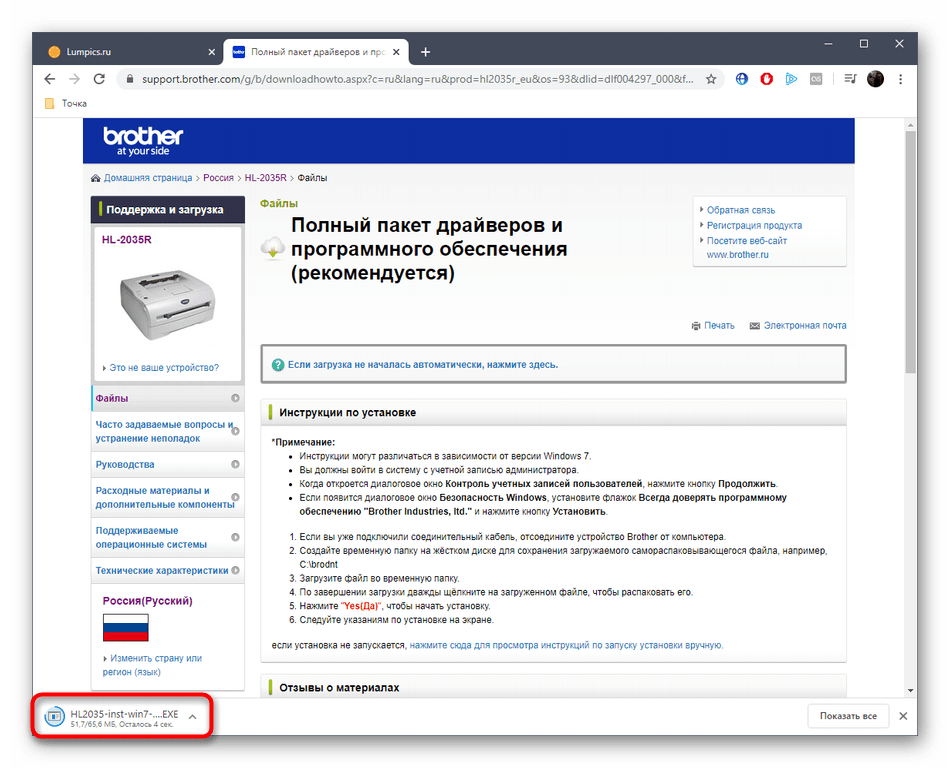Viewport: 950px width, 768px height.
Task: Expand the download item options chevron
Action: [193, 717]
